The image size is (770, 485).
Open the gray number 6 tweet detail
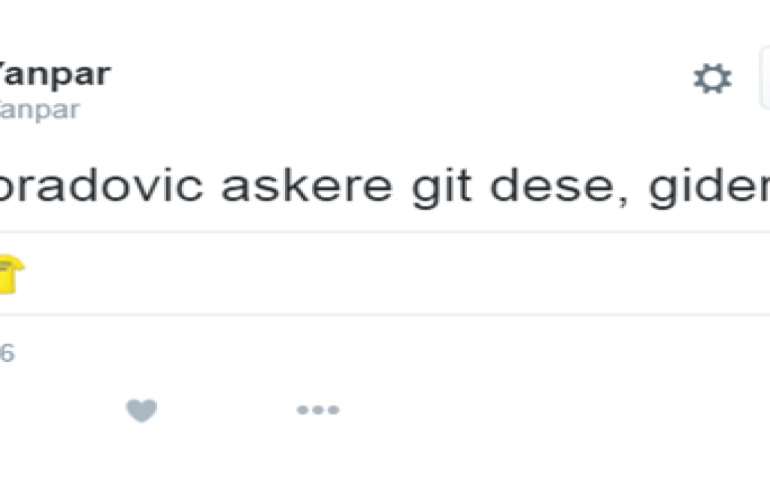point(7,353)
